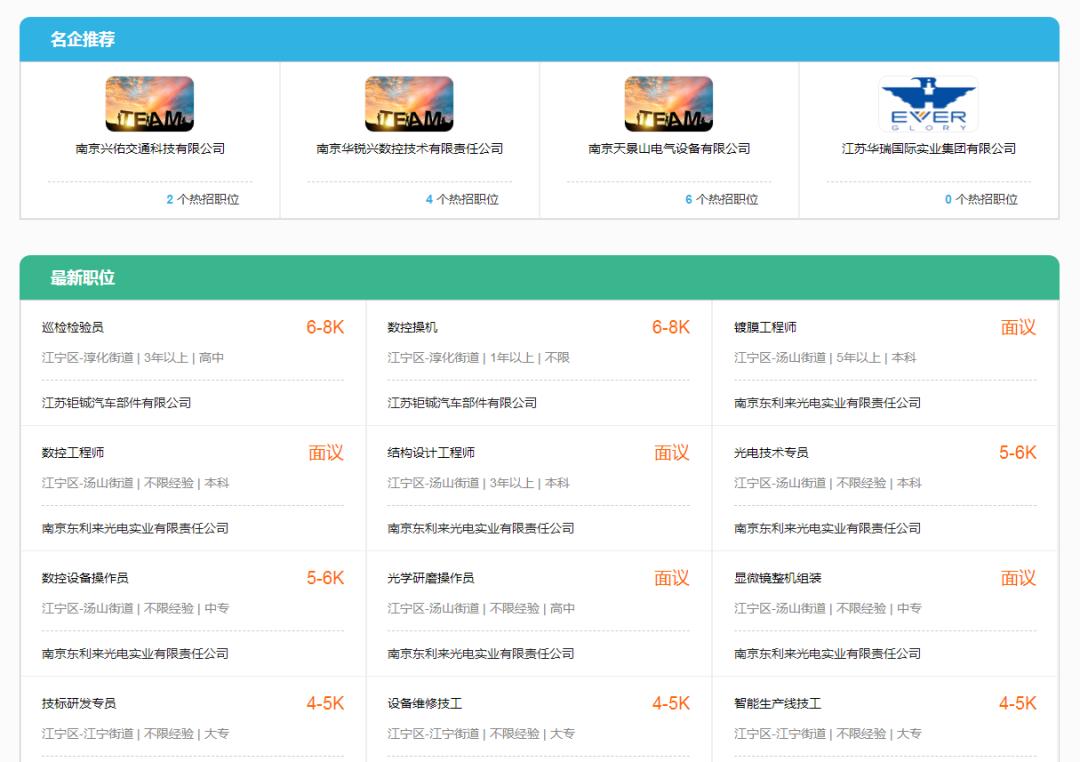Click 南京东利来光电实业有限责任公司 under 镀膜工程师

click(827, 403)
